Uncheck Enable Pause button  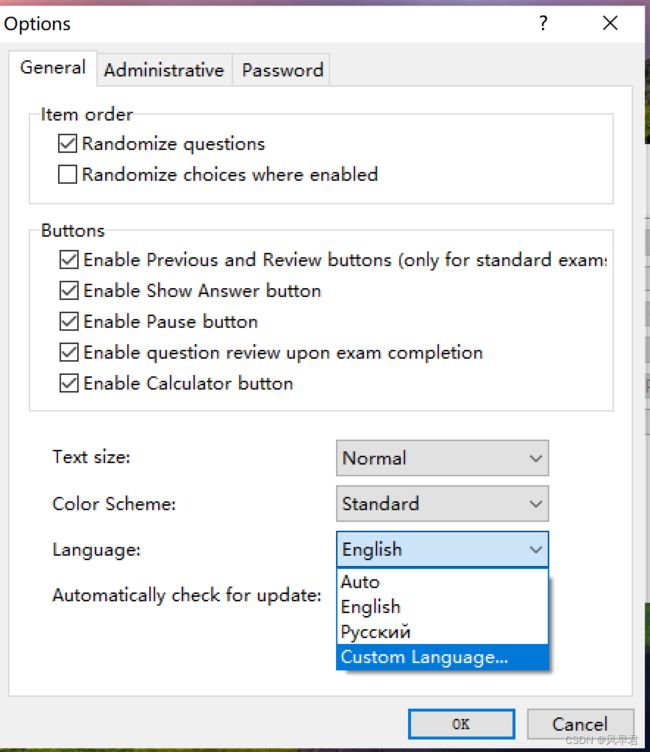click(69, 321)
